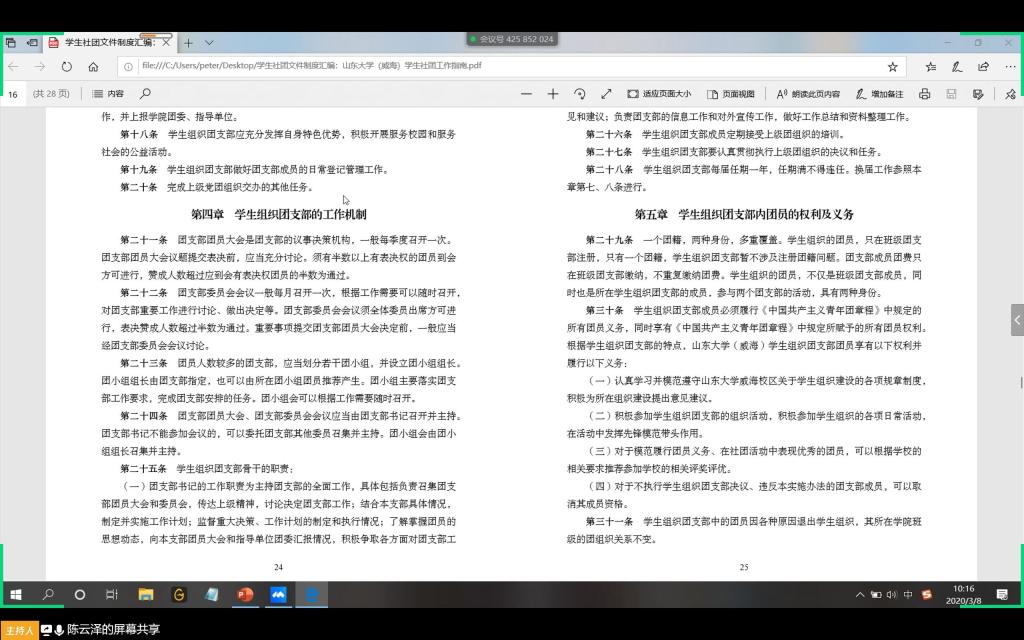Open PowerPoint from the taskbar
This screenshot has height=640, width=1024.
click(245, 595)
